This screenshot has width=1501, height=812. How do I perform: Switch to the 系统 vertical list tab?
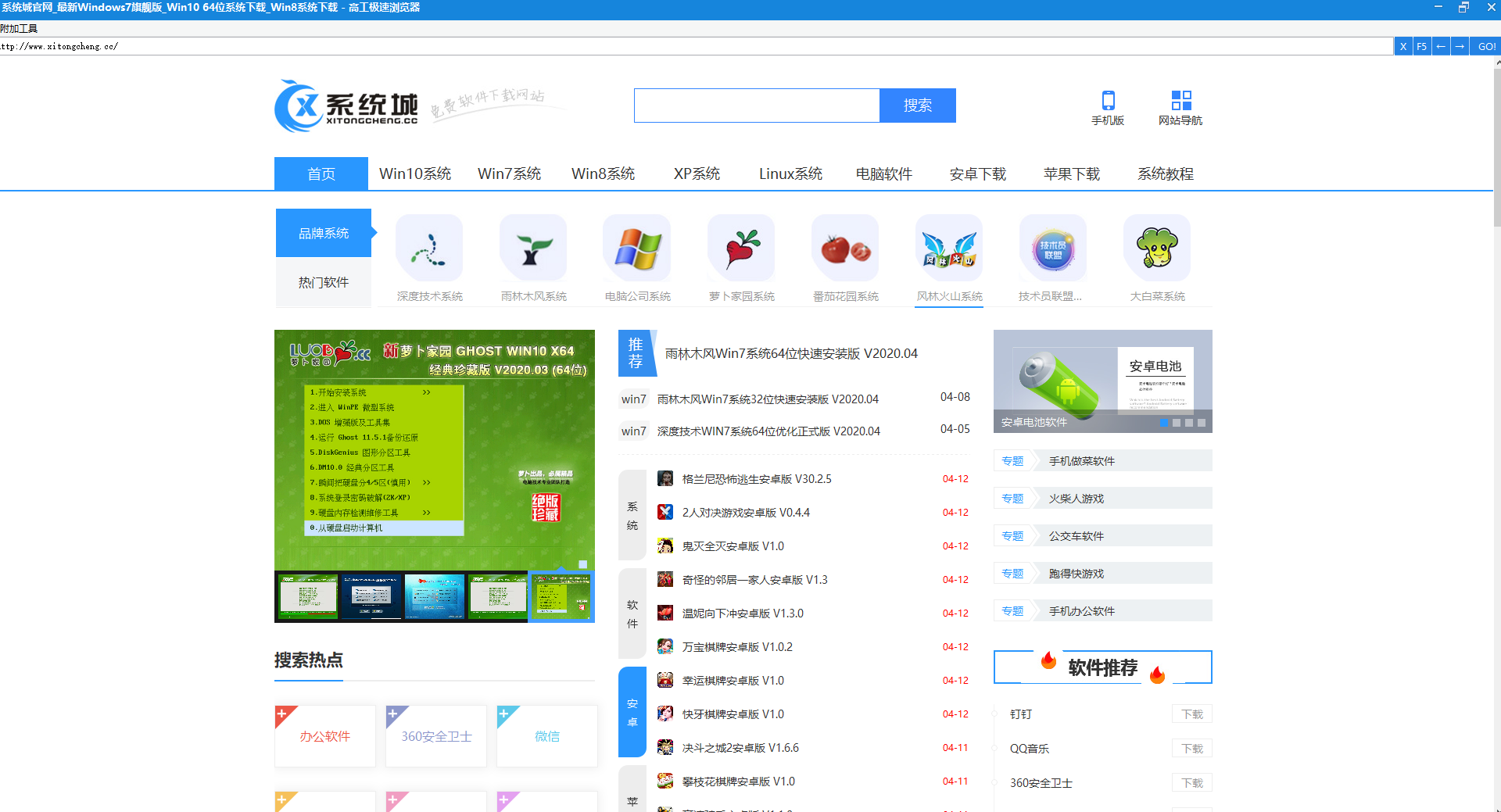(632, 516)
